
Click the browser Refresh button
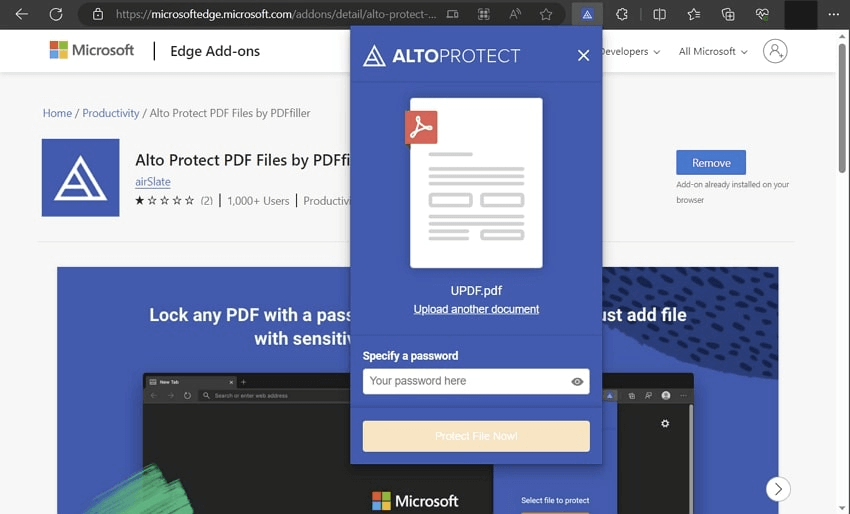(x=56, y=14)
